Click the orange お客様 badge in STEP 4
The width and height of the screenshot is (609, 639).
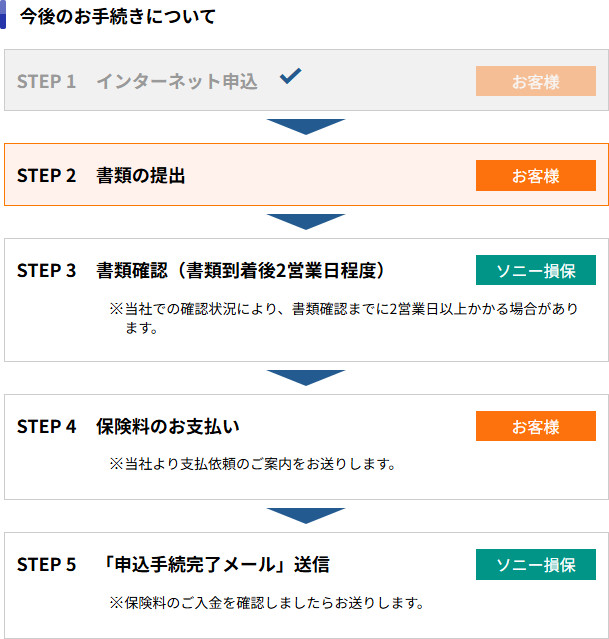pyautogui.click(x=535, y=426)
